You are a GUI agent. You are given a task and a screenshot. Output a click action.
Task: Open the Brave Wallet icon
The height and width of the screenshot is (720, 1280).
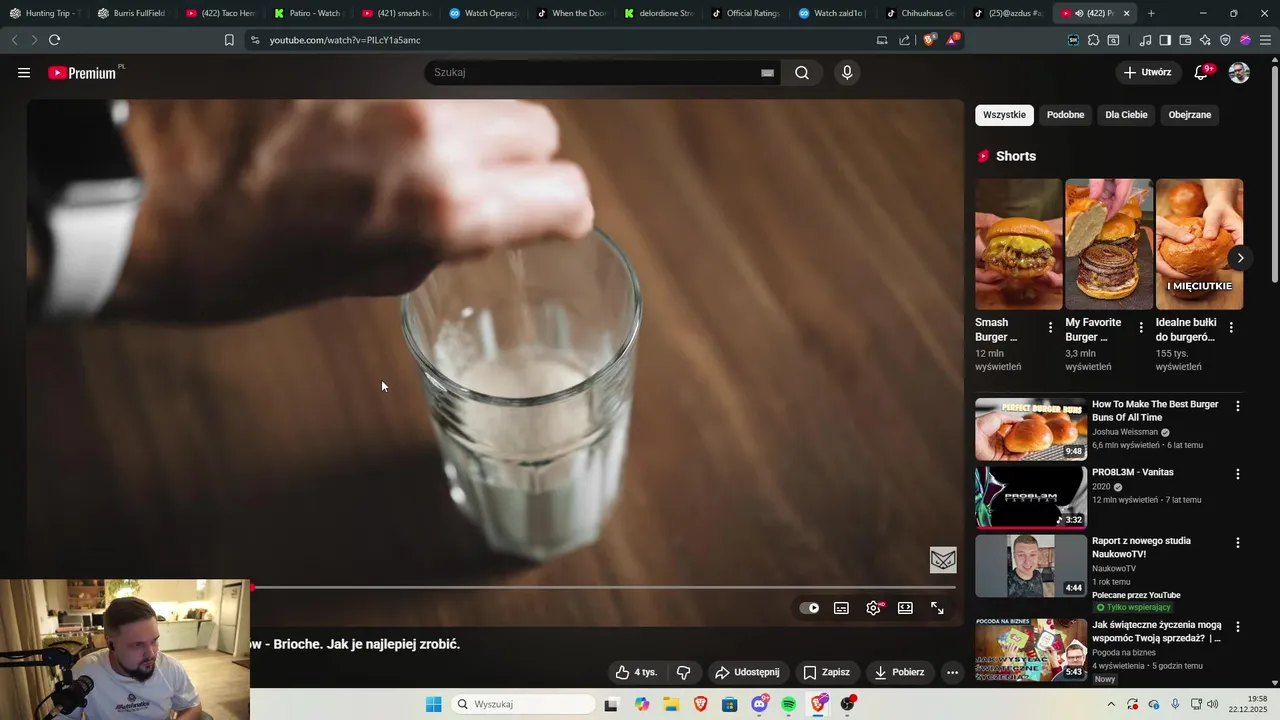pyautogui.click(x=1185, y=40)
